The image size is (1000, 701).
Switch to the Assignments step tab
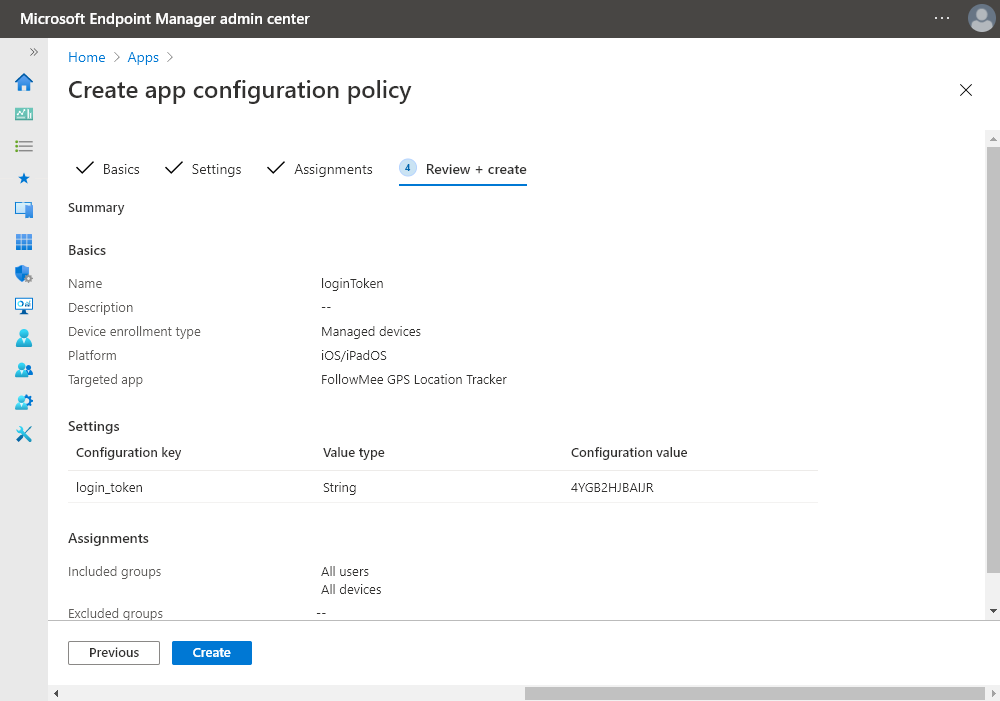tap(320, 169)
